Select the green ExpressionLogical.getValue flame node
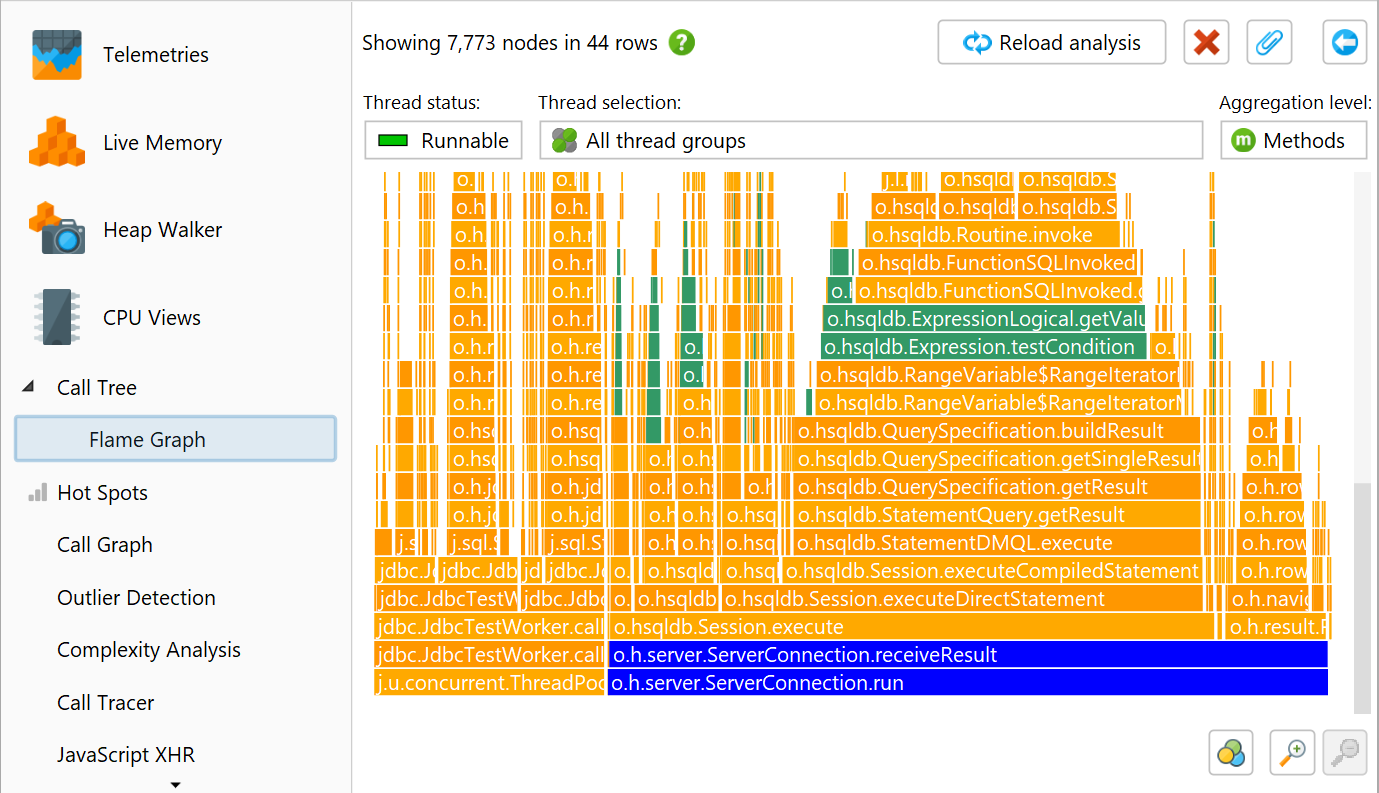Image resolution: width=1379 pixels, height=793 pixels. 984,319
